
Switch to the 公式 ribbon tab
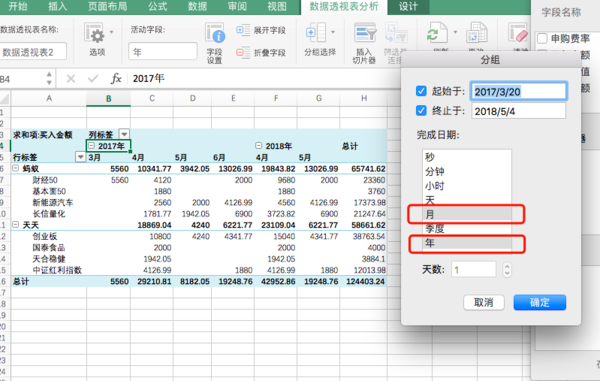point(158,7)
